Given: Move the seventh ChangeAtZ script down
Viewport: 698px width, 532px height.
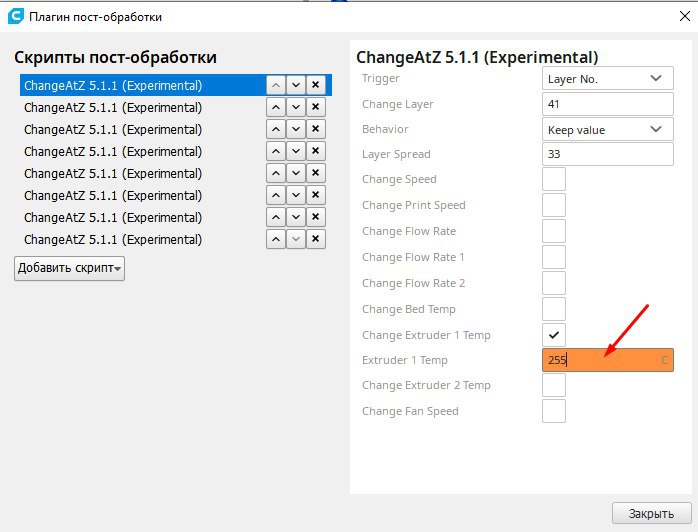Looking at the screenshot, I should tap(296, 217).
